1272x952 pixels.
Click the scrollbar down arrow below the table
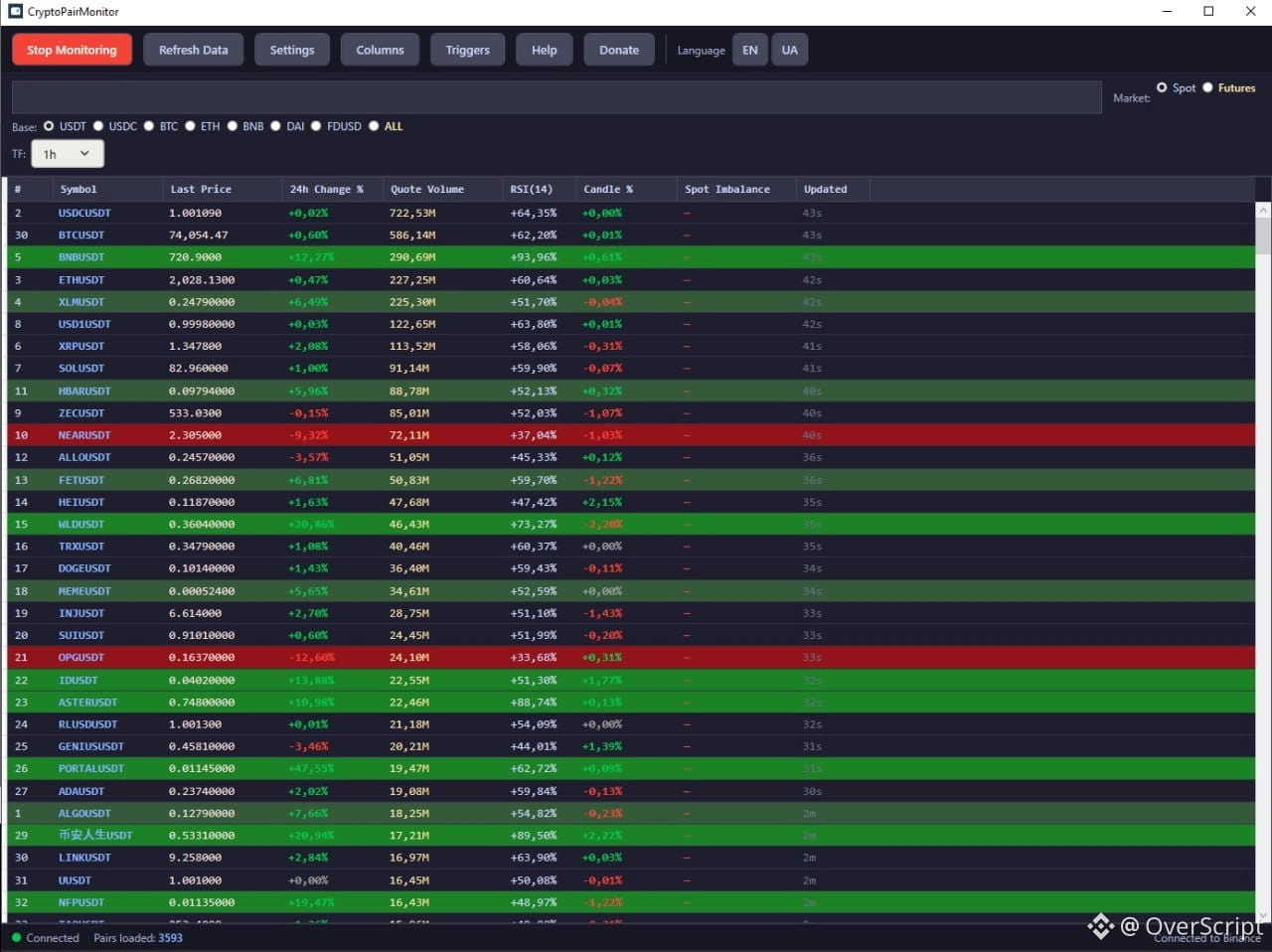pos(1263,915)
